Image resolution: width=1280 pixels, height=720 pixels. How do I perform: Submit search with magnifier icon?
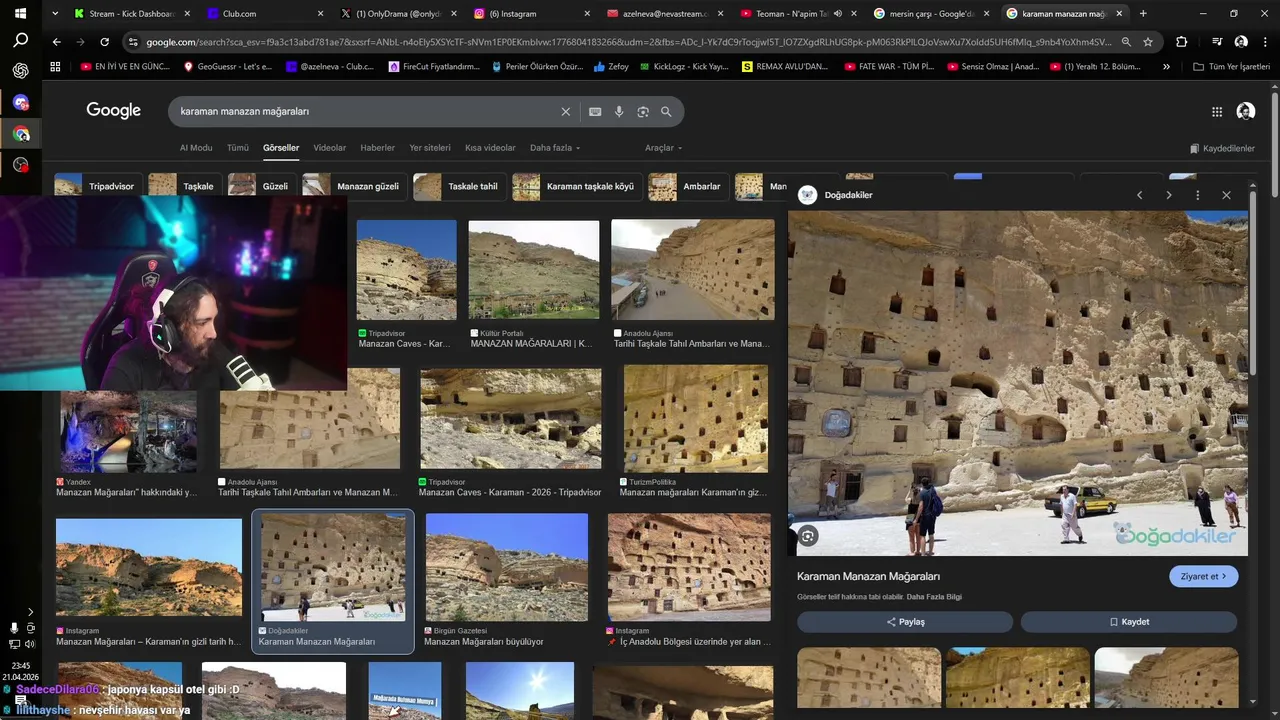666,112
